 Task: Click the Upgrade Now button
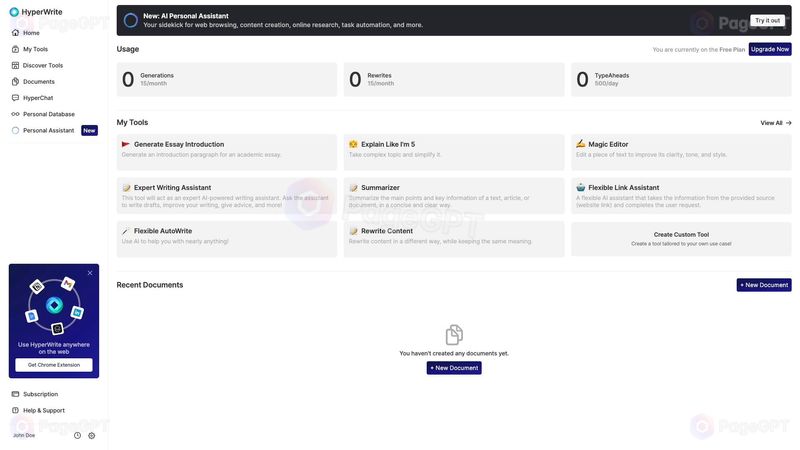pos(770,49)
